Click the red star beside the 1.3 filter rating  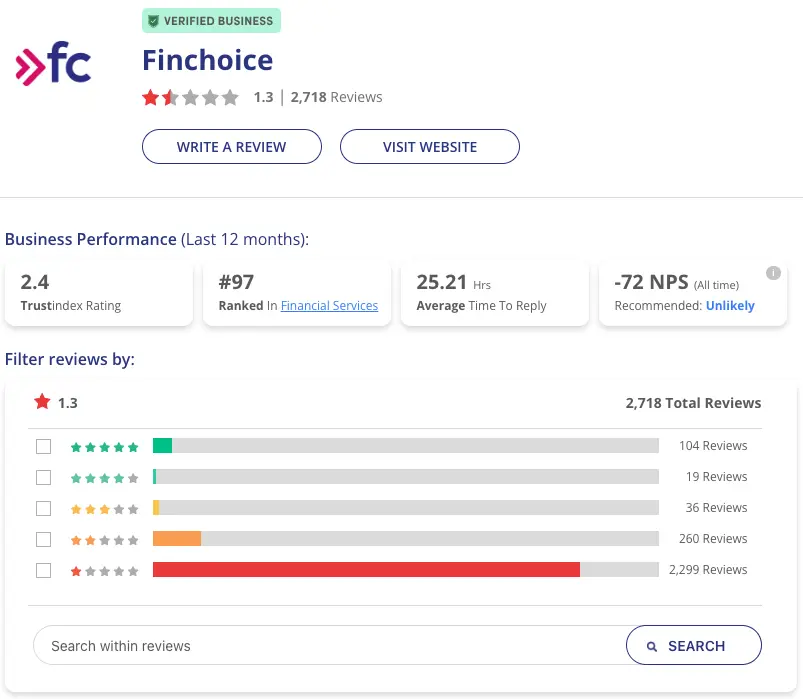(41, 402)
